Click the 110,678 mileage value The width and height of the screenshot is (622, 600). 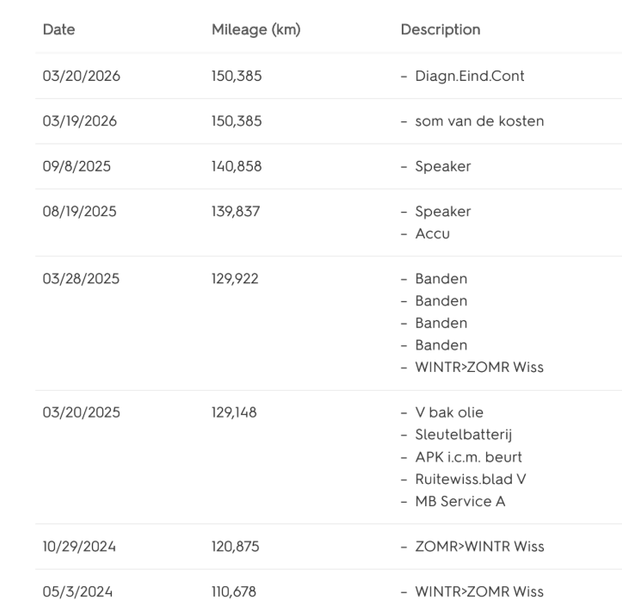click(234, 591)
